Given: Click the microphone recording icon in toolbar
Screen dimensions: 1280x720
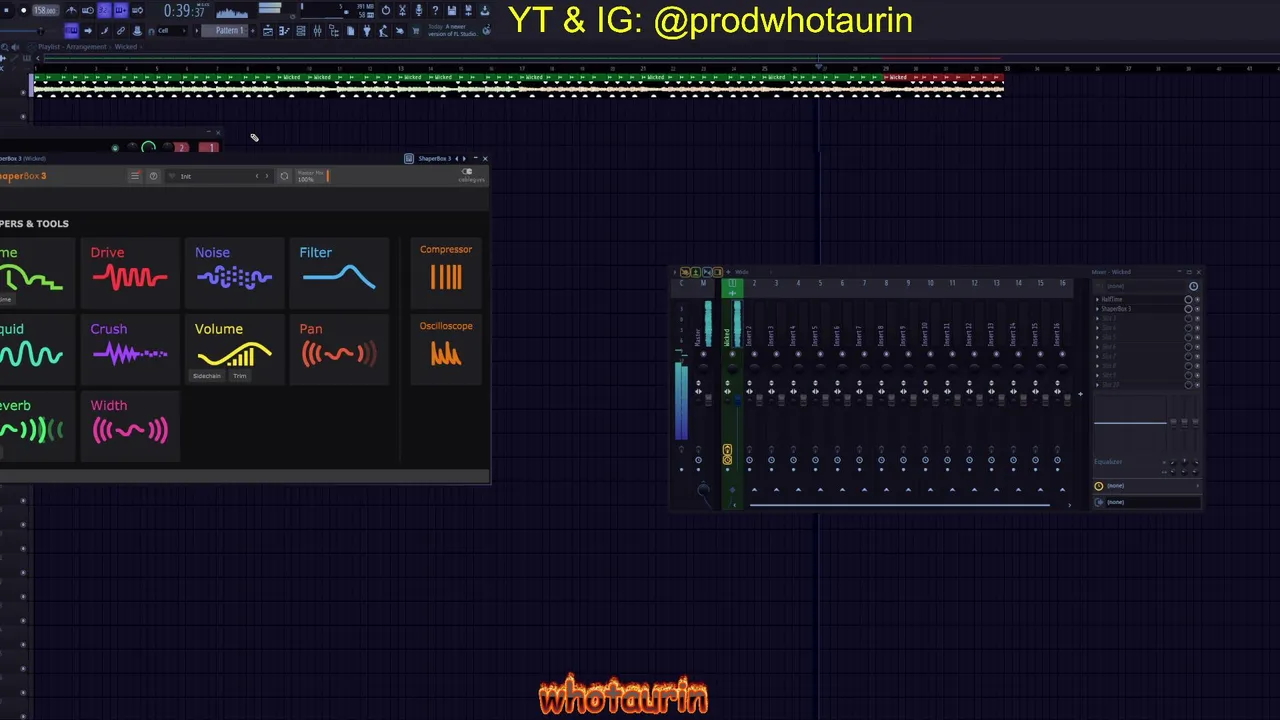Looking at the screenshot, I should (x=419, y=10).
